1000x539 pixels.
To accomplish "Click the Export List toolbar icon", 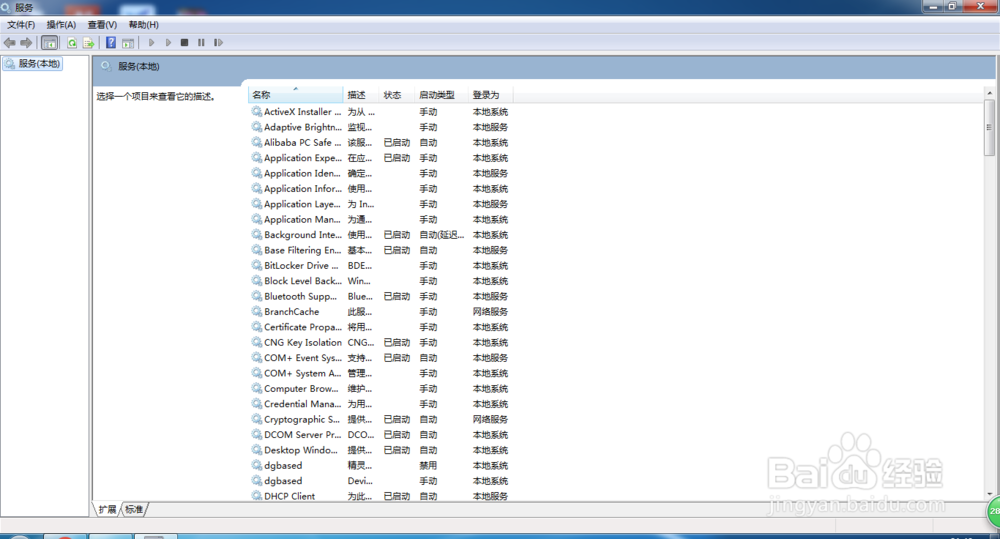I will tap(89, 43).
